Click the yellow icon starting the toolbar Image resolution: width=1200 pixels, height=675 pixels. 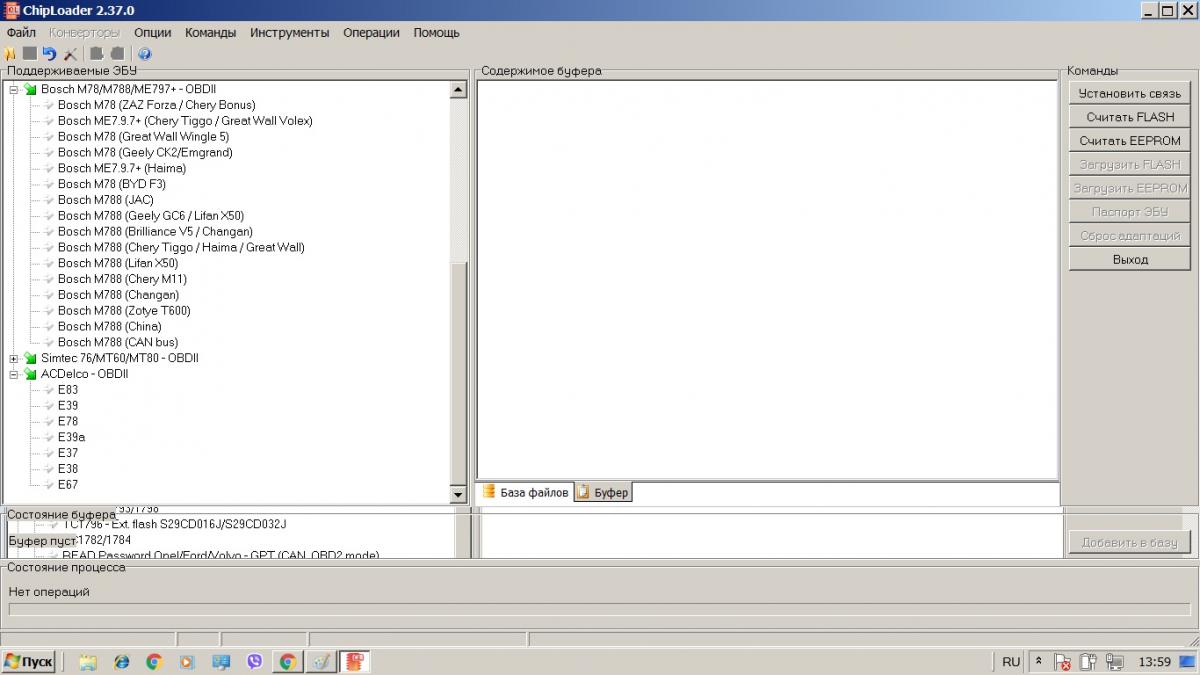click(x=10, y=54)
